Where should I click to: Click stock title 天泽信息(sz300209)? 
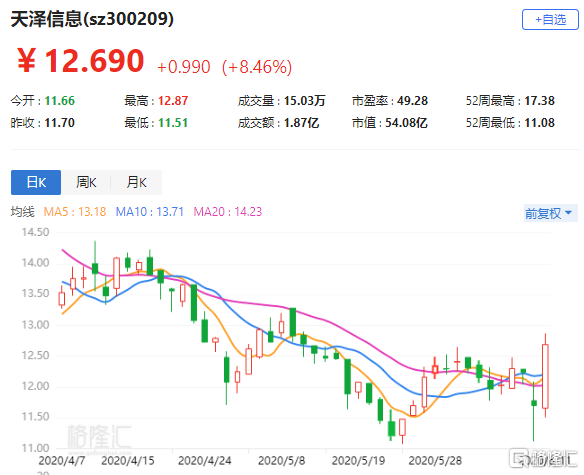(92, 19)
